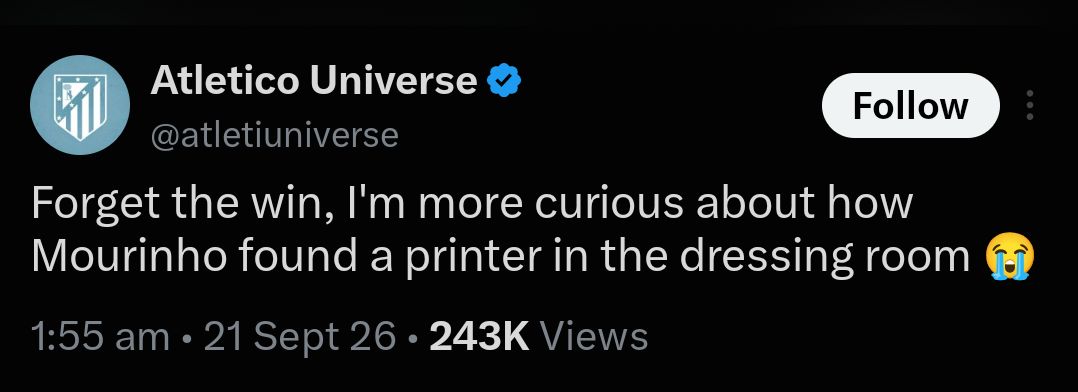
Task: Open the Atletico Universe profile avatar
Action: click(x=80, y=105)
